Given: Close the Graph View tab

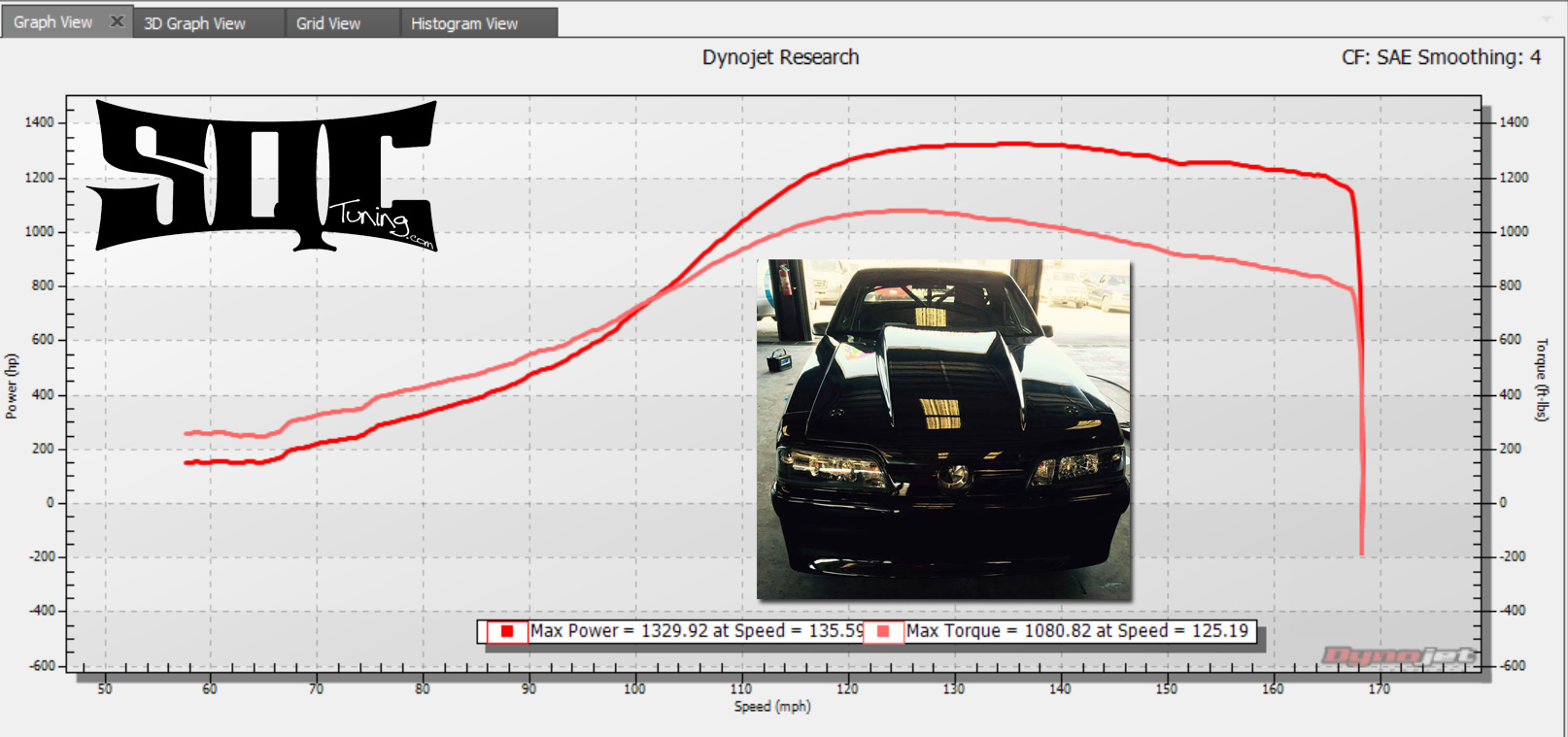Looking at the screenshot, I should [117, 21].
